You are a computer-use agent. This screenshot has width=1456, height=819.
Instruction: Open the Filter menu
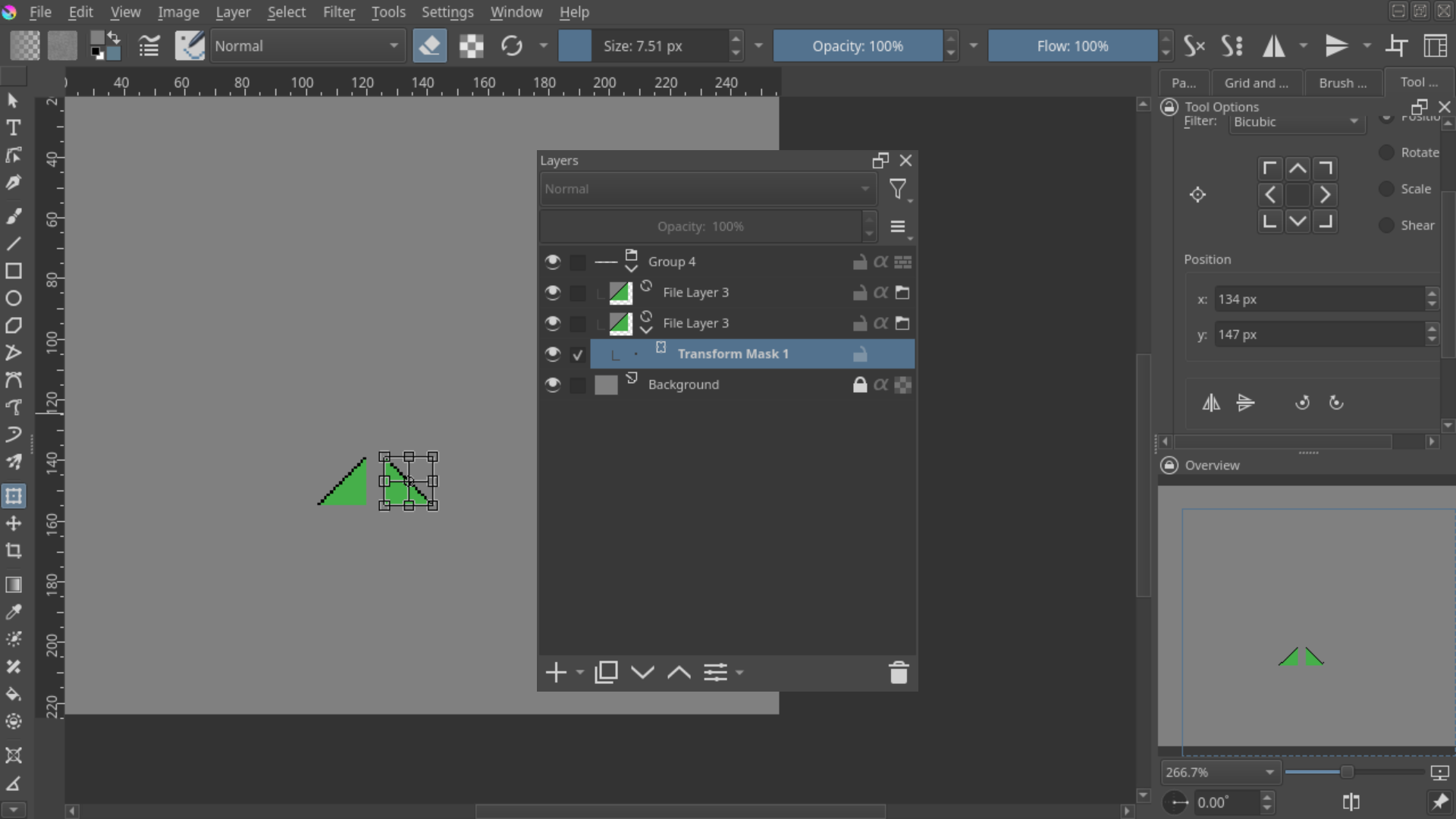[338, 12]
